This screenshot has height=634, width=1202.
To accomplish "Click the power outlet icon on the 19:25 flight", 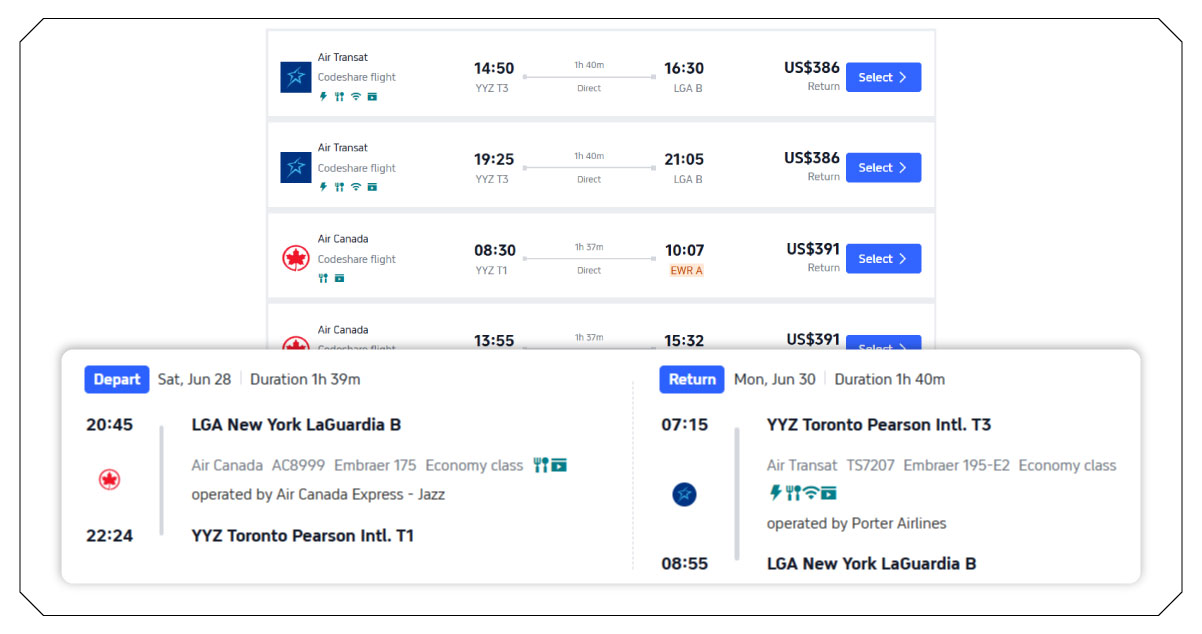I will [x=323, y=187].
